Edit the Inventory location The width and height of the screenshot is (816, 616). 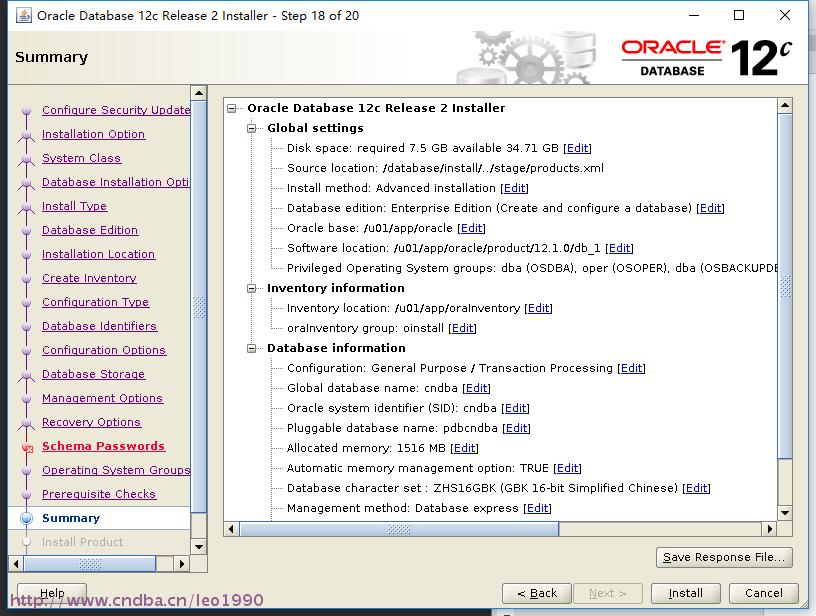(x=538, y=308)
